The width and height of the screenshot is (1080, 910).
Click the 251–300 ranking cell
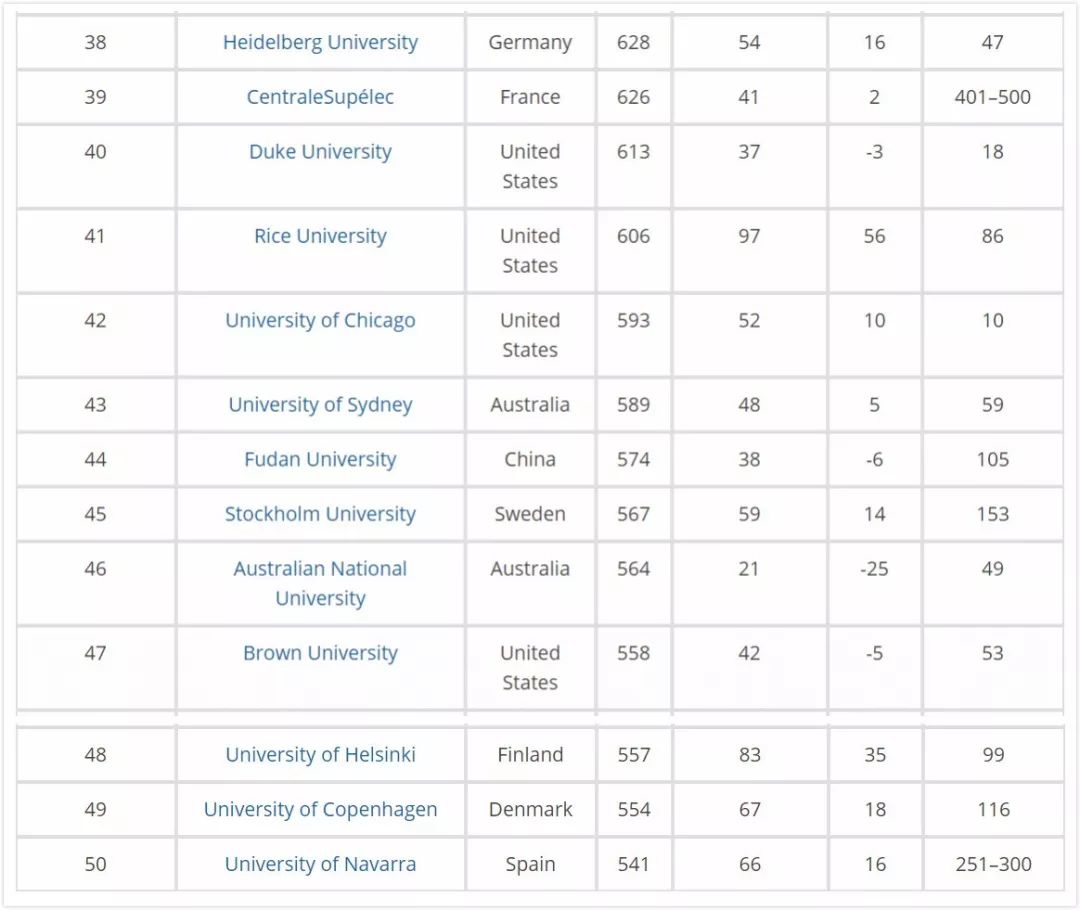coord(992,864)
